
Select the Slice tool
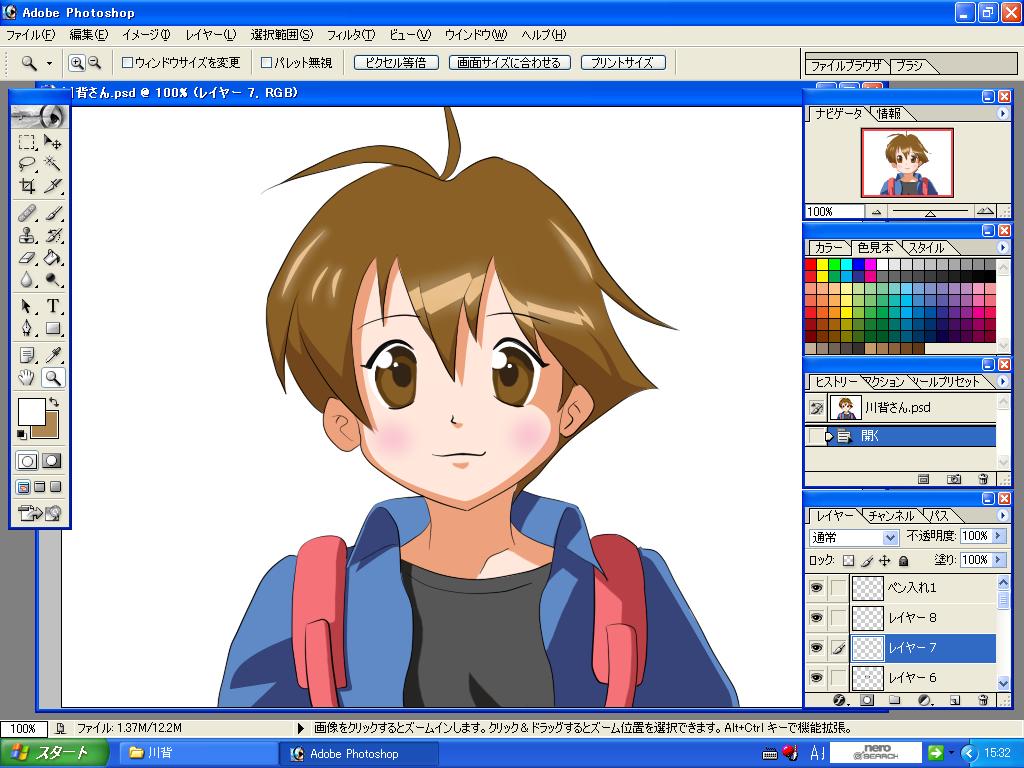pos(52,186)
